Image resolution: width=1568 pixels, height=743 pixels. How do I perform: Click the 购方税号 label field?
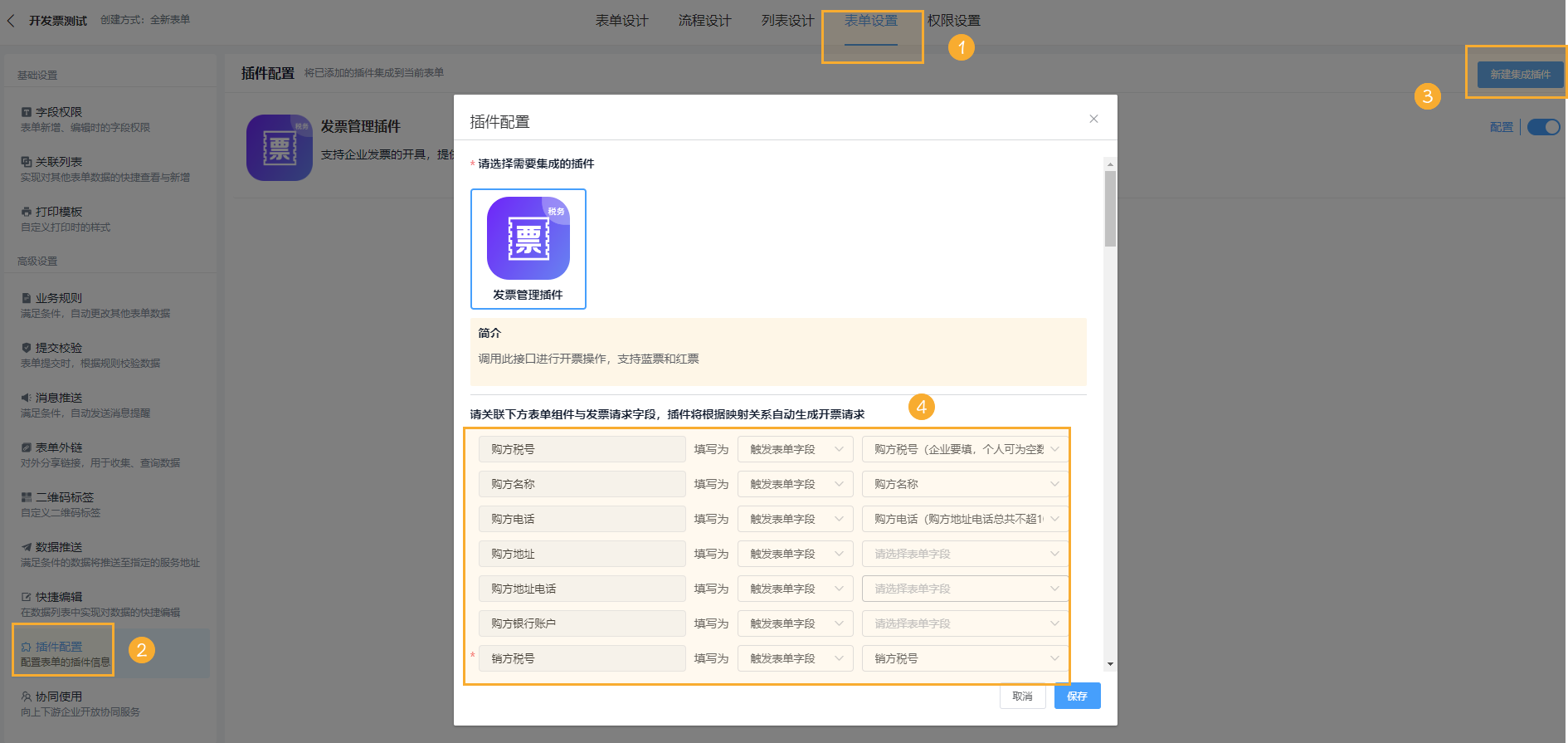[x=582, y=449]
